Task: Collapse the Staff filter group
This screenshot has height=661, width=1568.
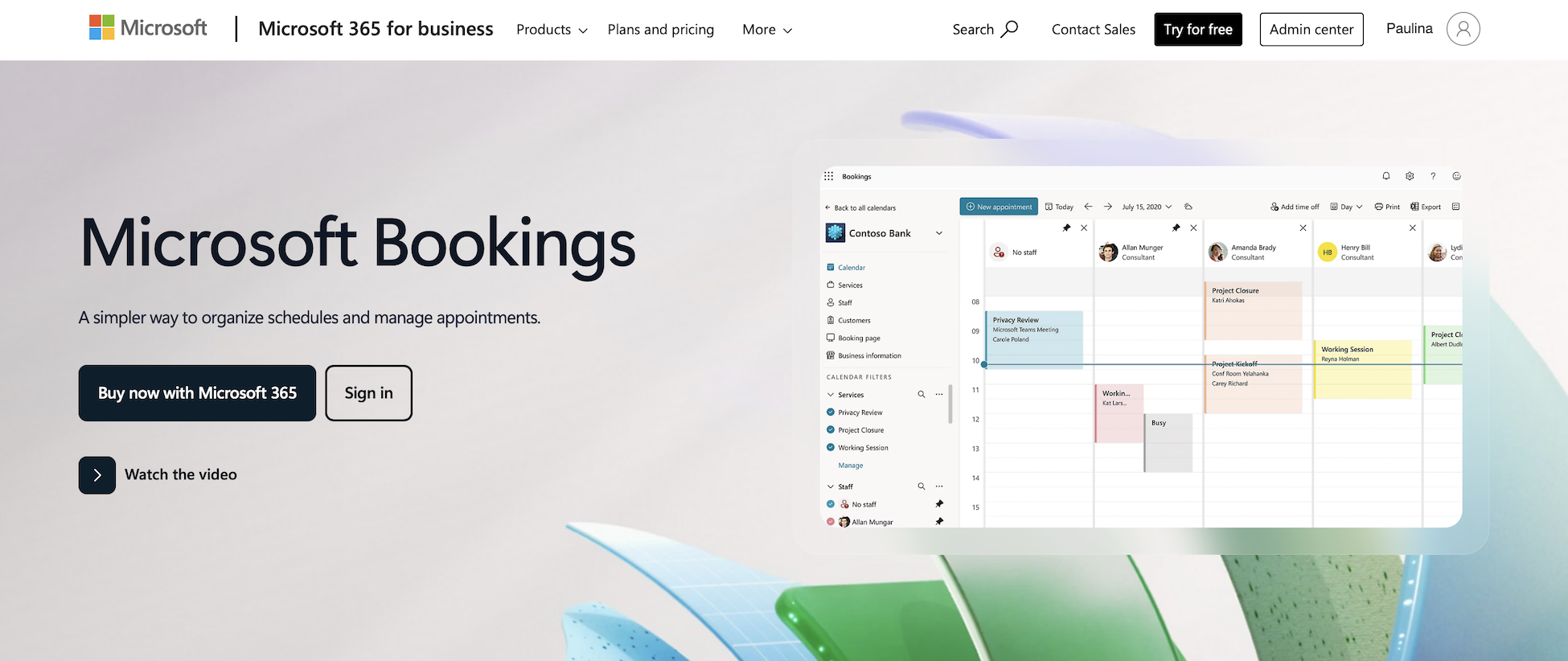Action: pyautogui.click(x=831, y=487)
